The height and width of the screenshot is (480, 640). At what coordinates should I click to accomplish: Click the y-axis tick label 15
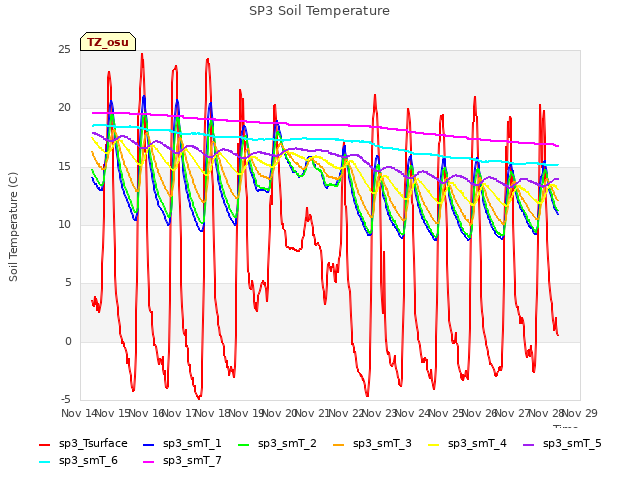click(64, 167)
